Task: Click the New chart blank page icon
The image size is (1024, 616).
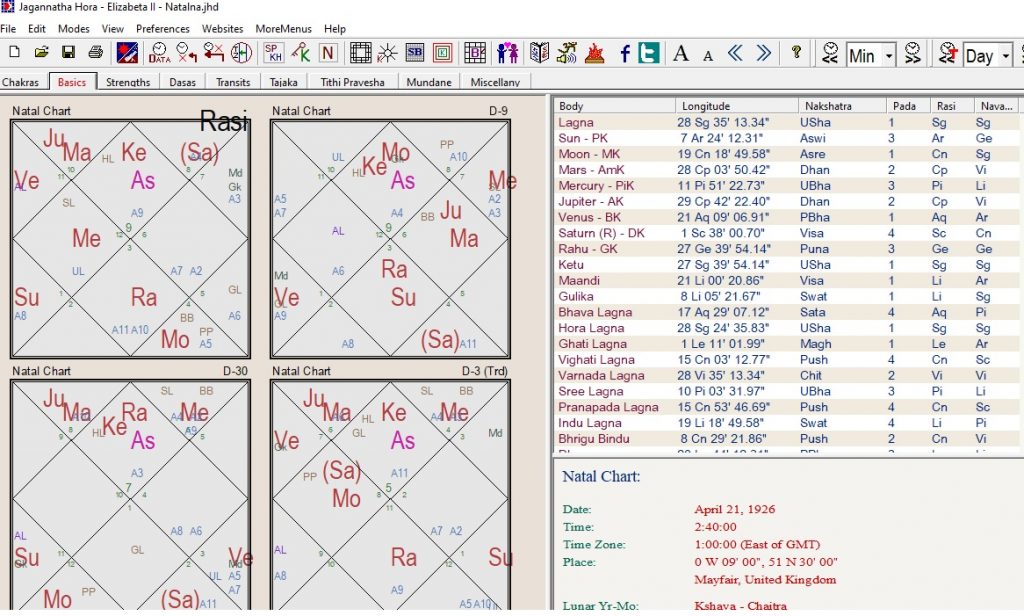Action: 14,52
